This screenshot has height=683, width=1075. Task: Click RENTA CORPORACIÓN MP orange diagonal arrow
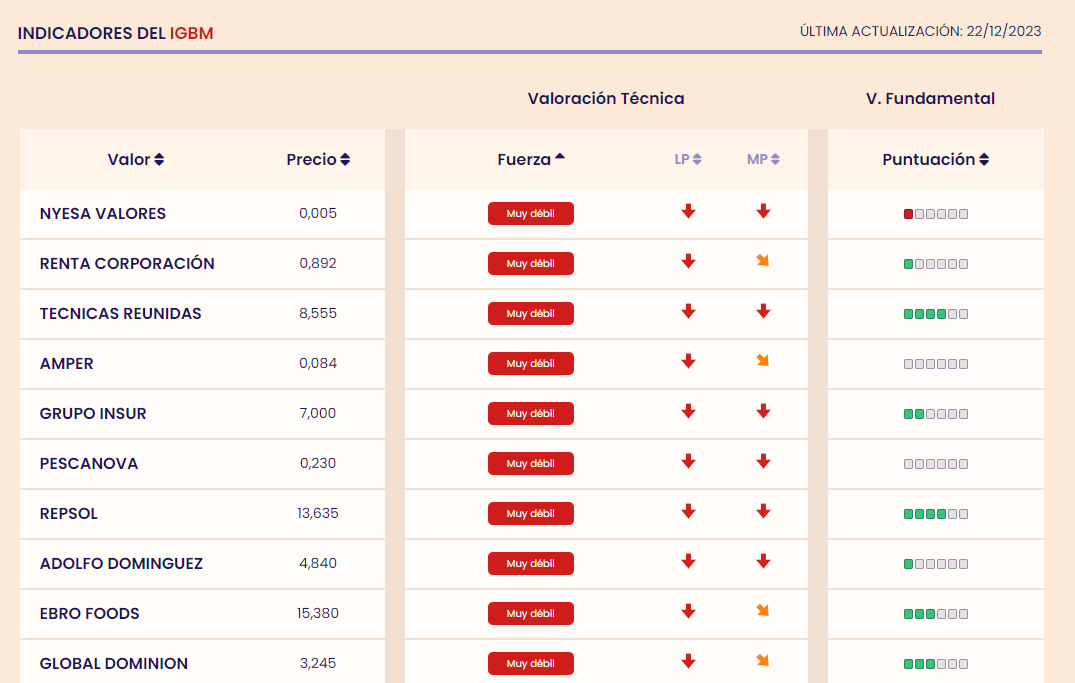tap(762, 261)
